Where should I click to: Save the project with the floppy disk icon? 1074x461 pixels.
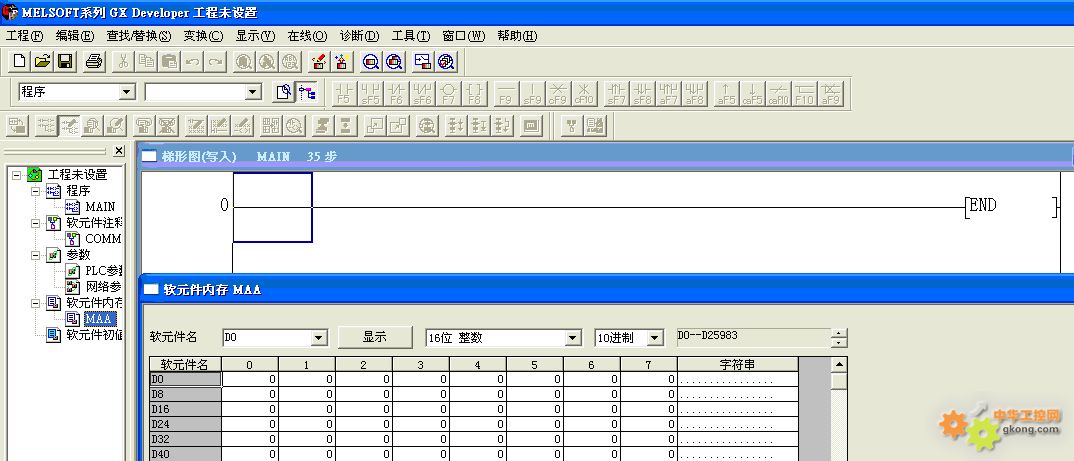(65, 62)
